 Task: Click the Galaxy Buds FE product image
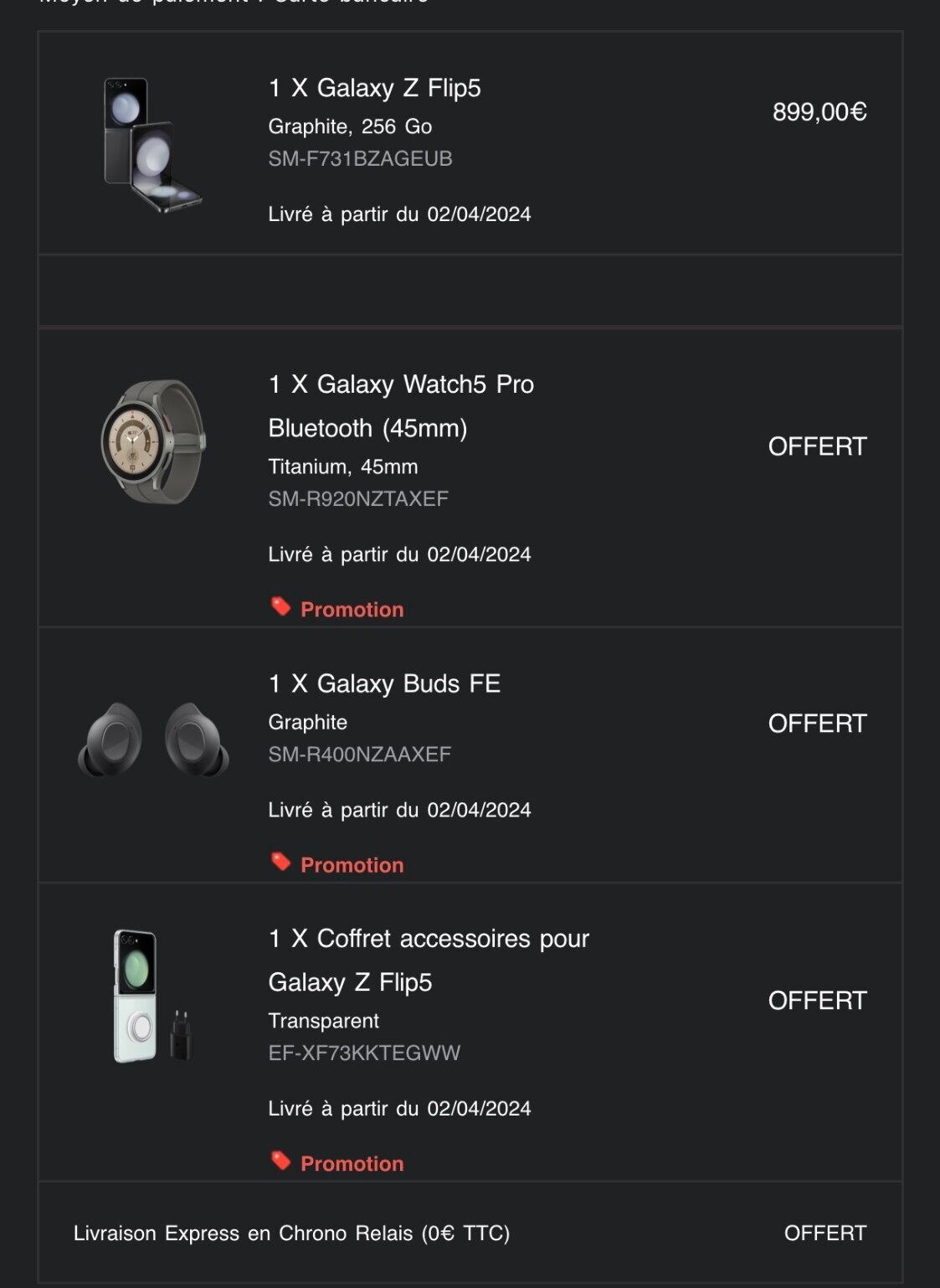153,739
